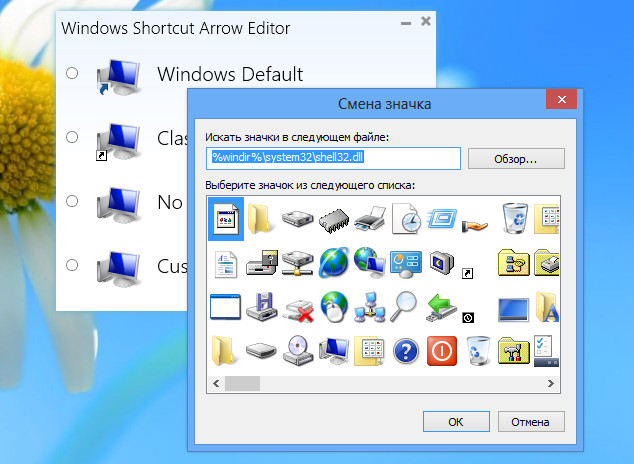This screenshot has width=634, height=464.
Task: Select the network drive icon
Action: [x=298, y=263]
